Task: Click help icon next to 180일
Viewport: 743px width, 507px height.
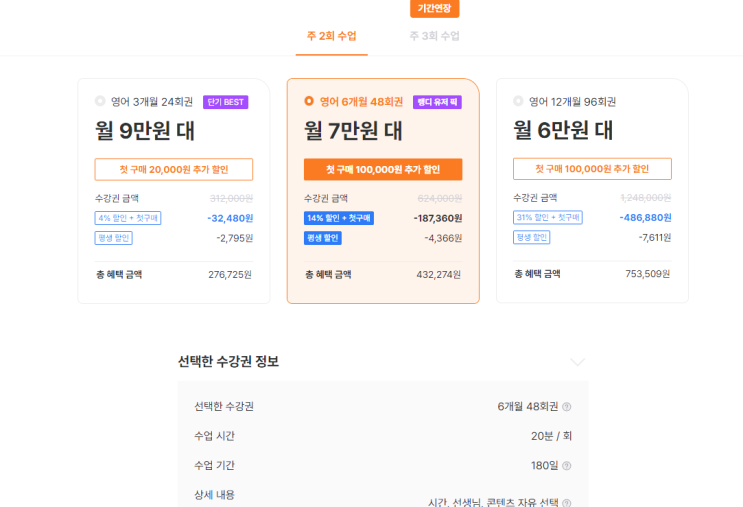Action: click(x=566, y=466)
